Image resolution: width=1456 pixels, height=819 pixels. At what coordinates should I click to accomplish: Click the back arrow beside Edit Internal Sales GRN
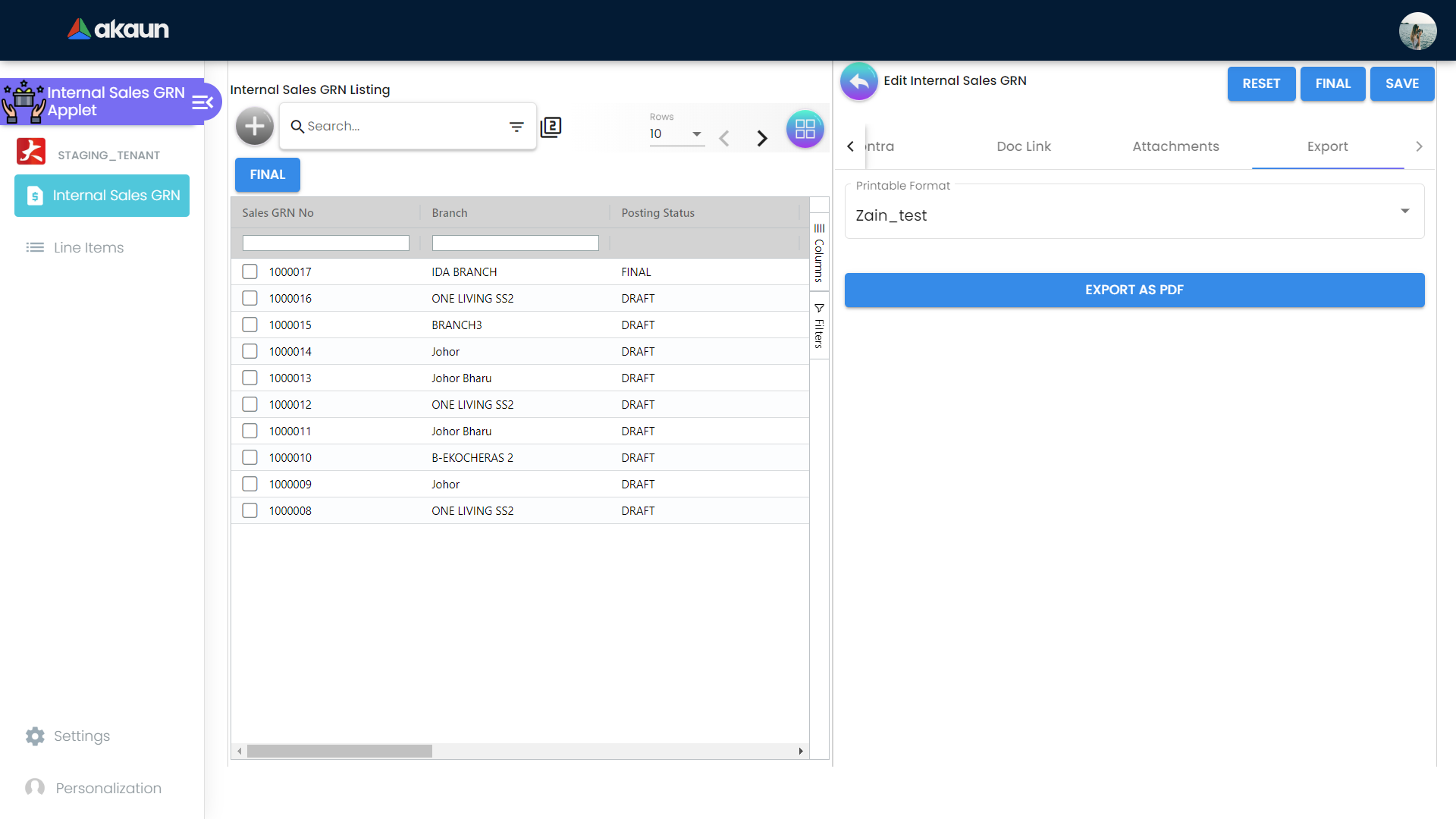click(x=859, y=81)
